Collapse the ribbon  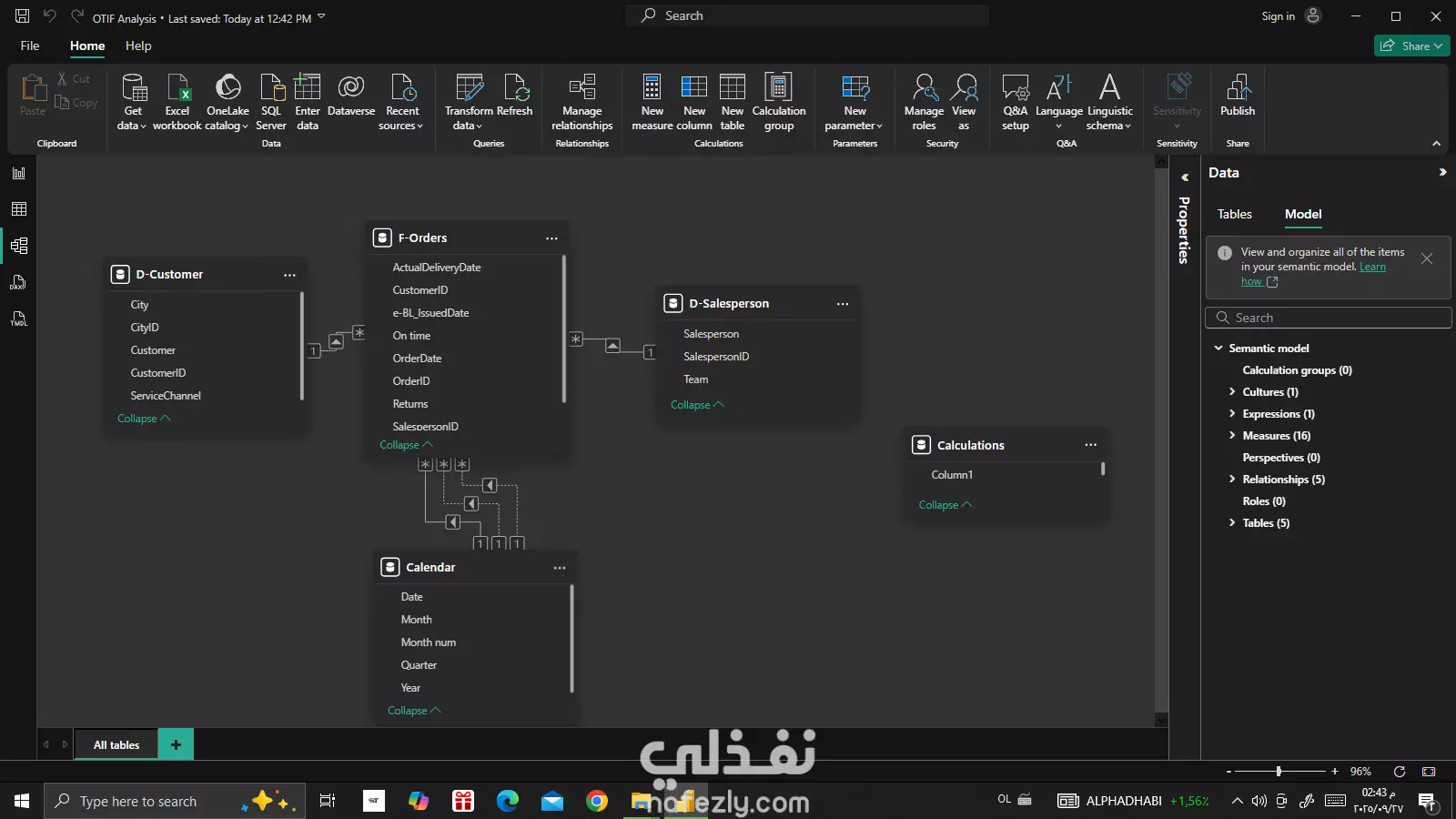(1436, 143)
